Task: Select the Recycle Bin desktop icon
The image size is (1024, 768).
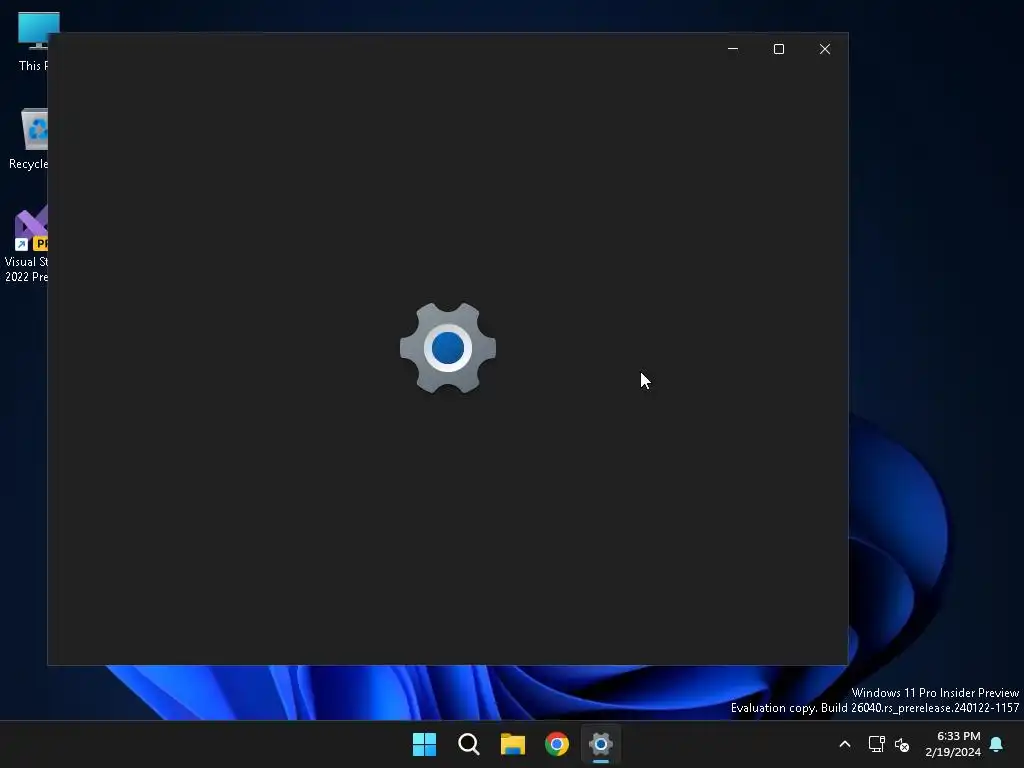Action: click(29, 139)
